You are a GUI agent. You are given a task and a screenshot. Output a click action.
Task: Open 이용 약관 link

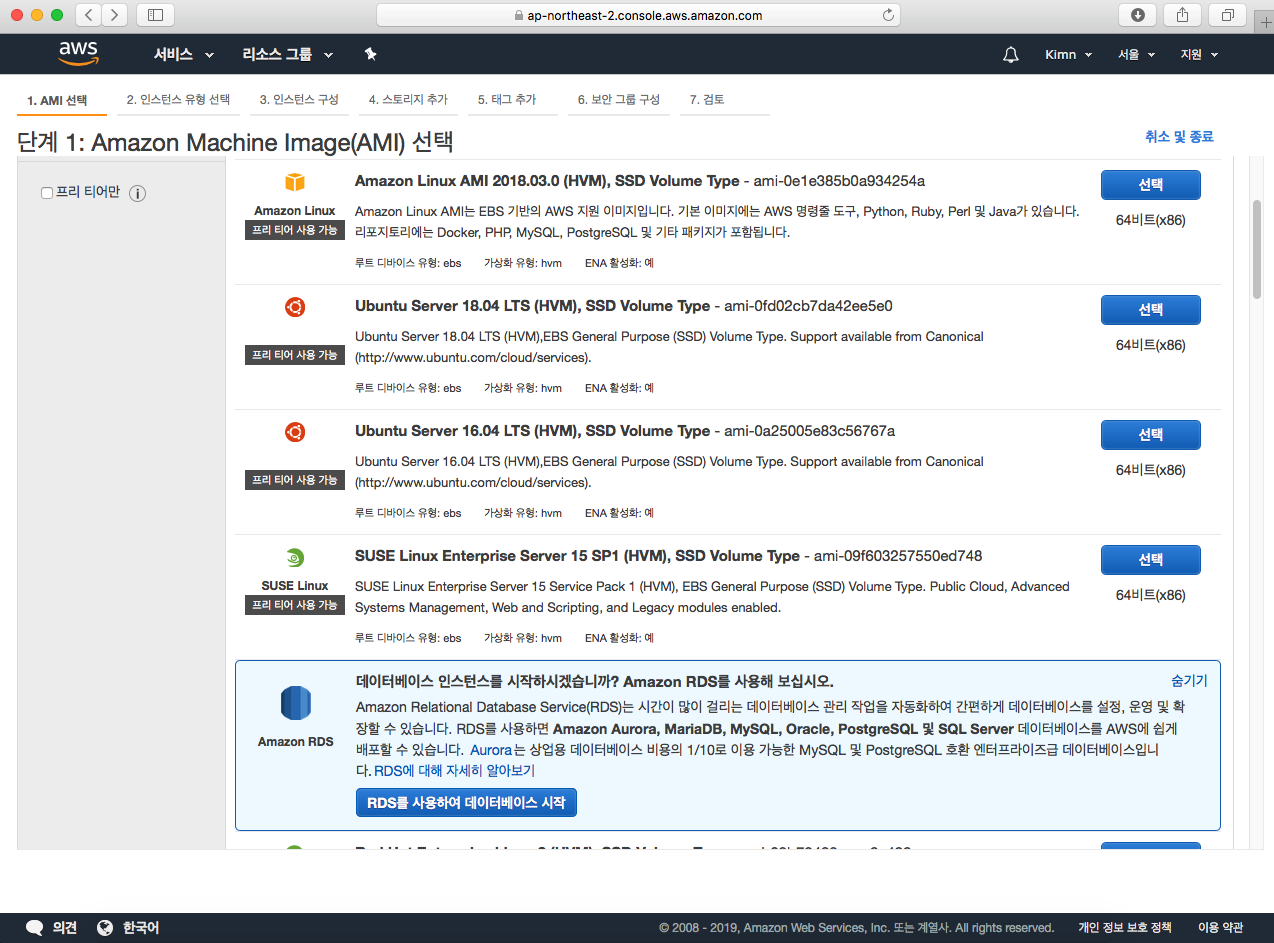(1220, 927)
